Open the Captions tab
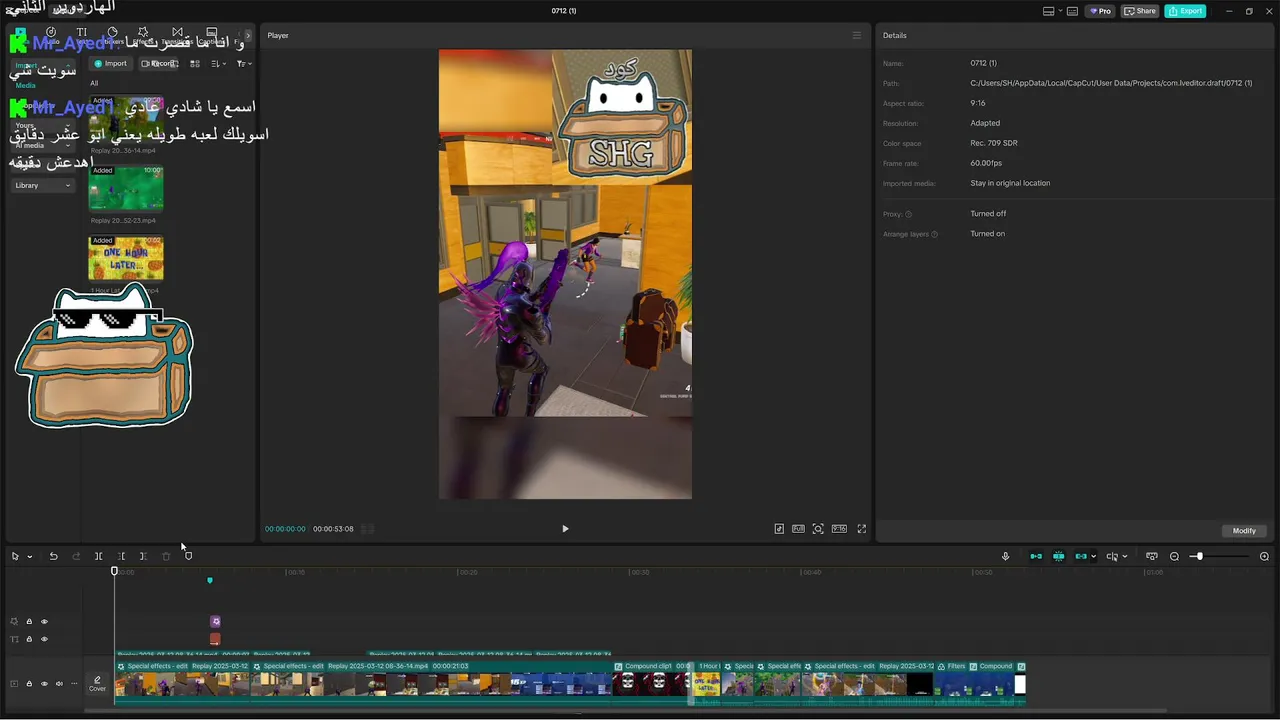 211,36
